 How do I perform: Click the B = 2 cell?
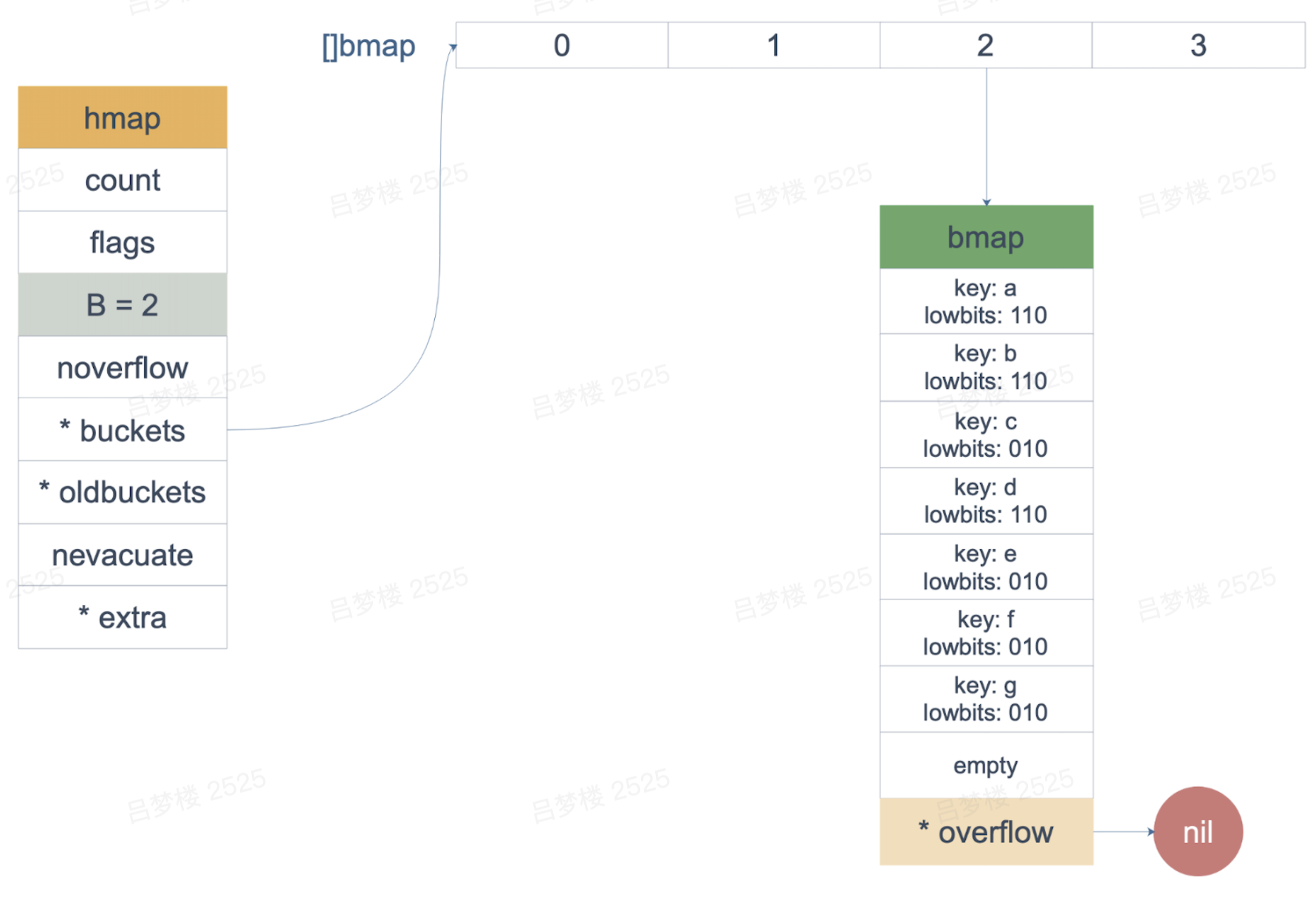pyautogui.click(x=123, y=304)
